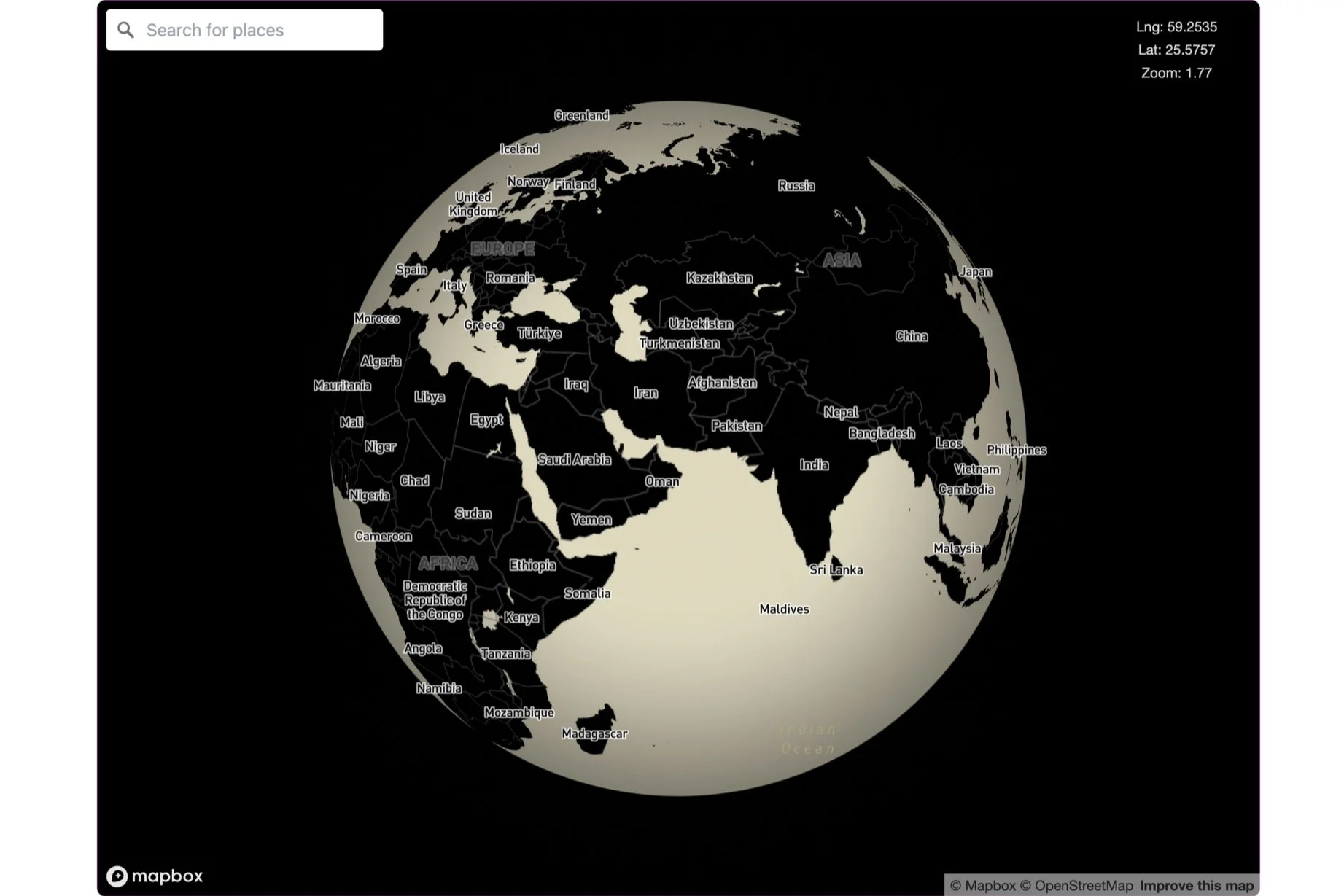Click the Philippines label
This screenshot has width=1344, height=896.
1016,450
